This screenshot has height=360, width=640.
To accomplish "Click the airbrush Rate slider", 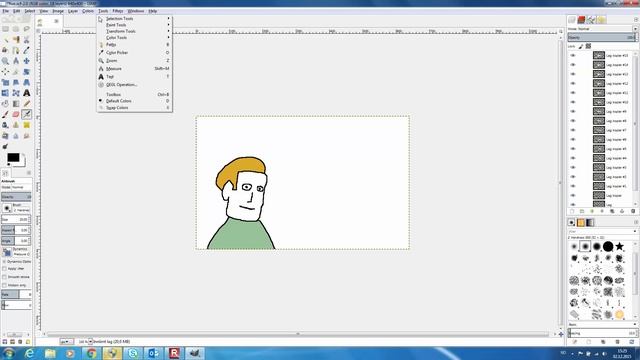I will click(16, 294).
